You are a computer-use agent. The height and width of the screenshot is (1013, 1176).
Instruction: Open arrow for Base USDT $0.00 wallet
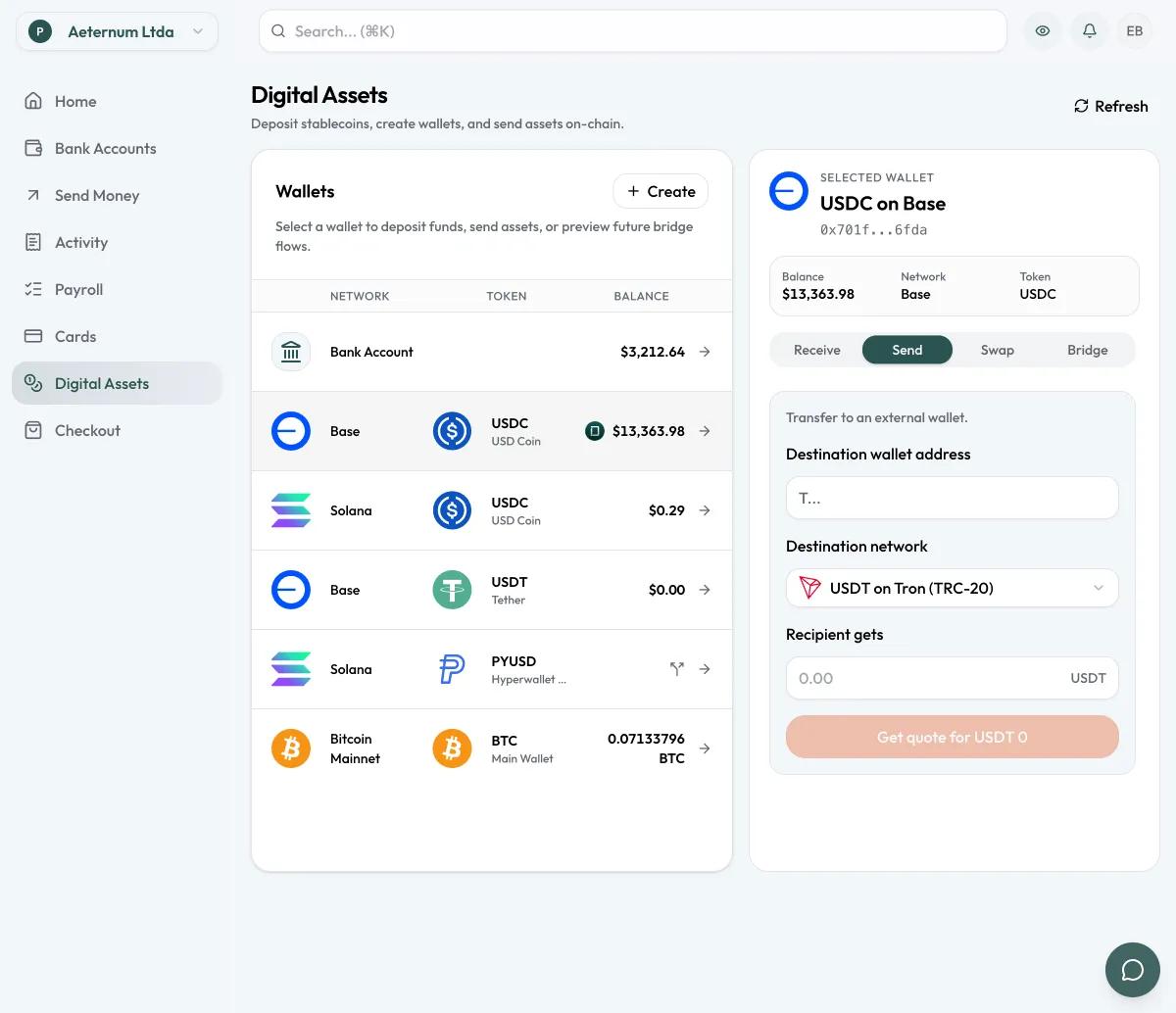(x=705, y=590)
